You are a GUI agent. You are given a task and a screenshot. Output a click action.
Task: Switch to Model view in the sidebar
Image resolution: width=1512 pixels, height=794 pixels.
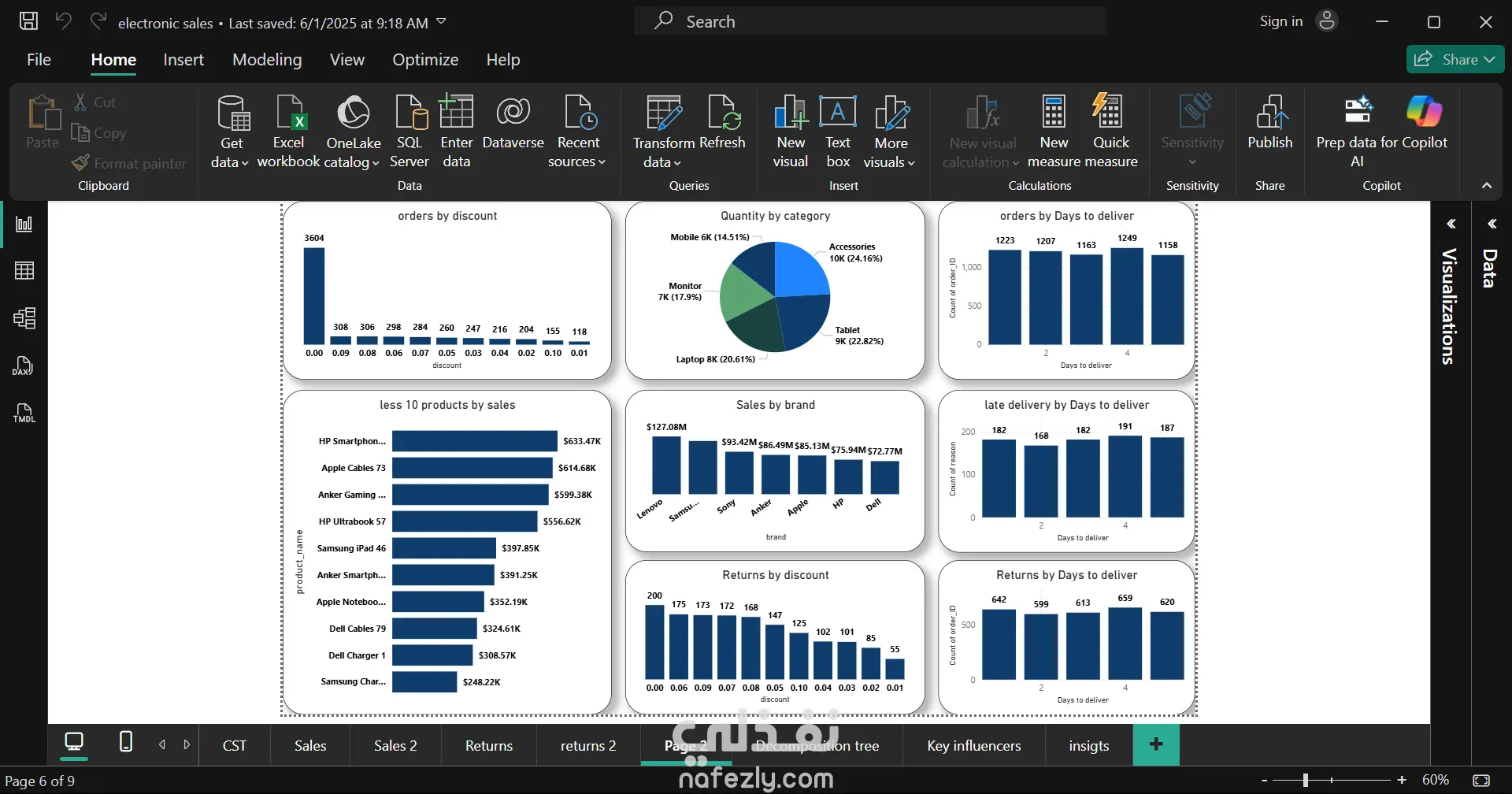(x=24, y=318)
